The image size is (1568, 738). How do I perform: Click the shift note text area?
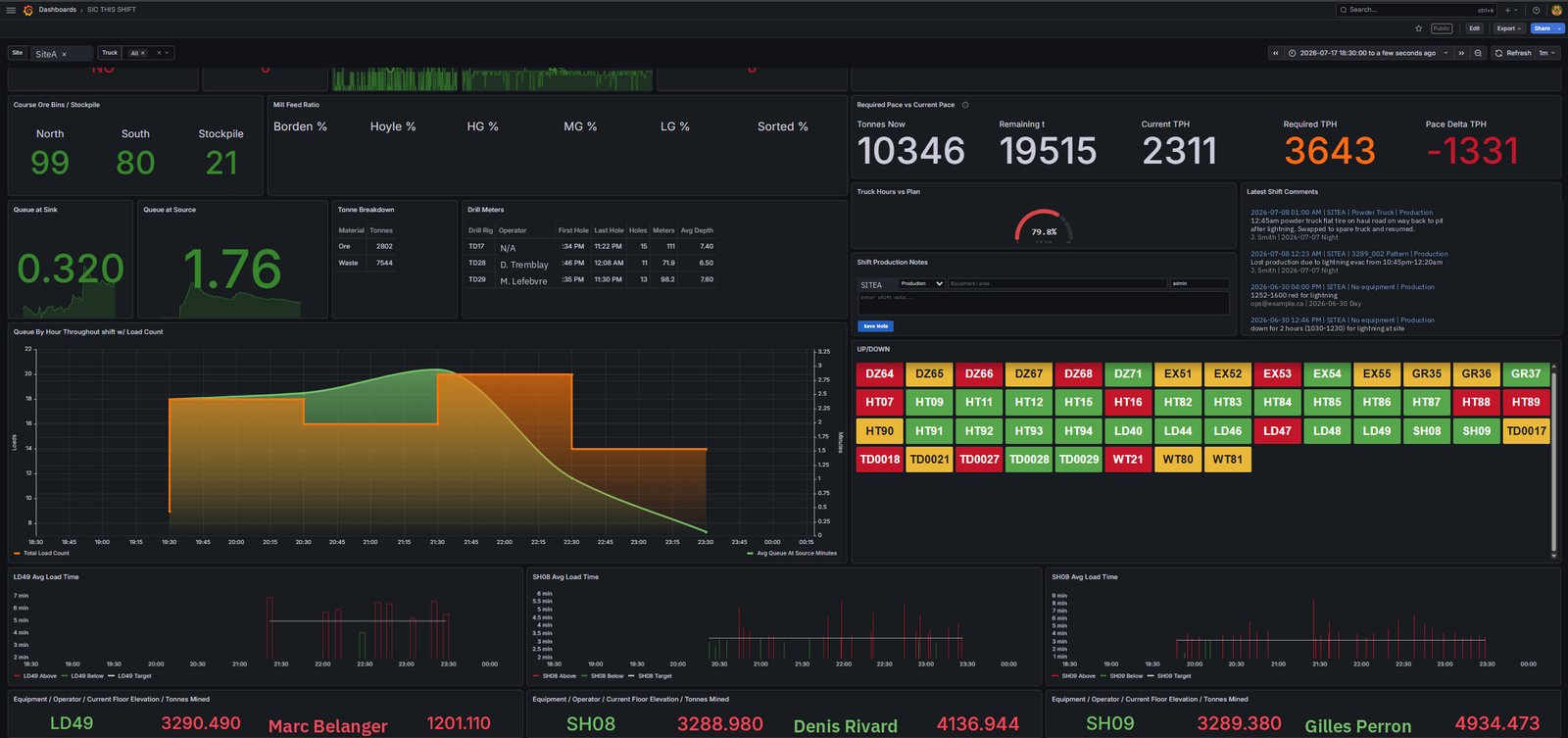pos(1044,303)
